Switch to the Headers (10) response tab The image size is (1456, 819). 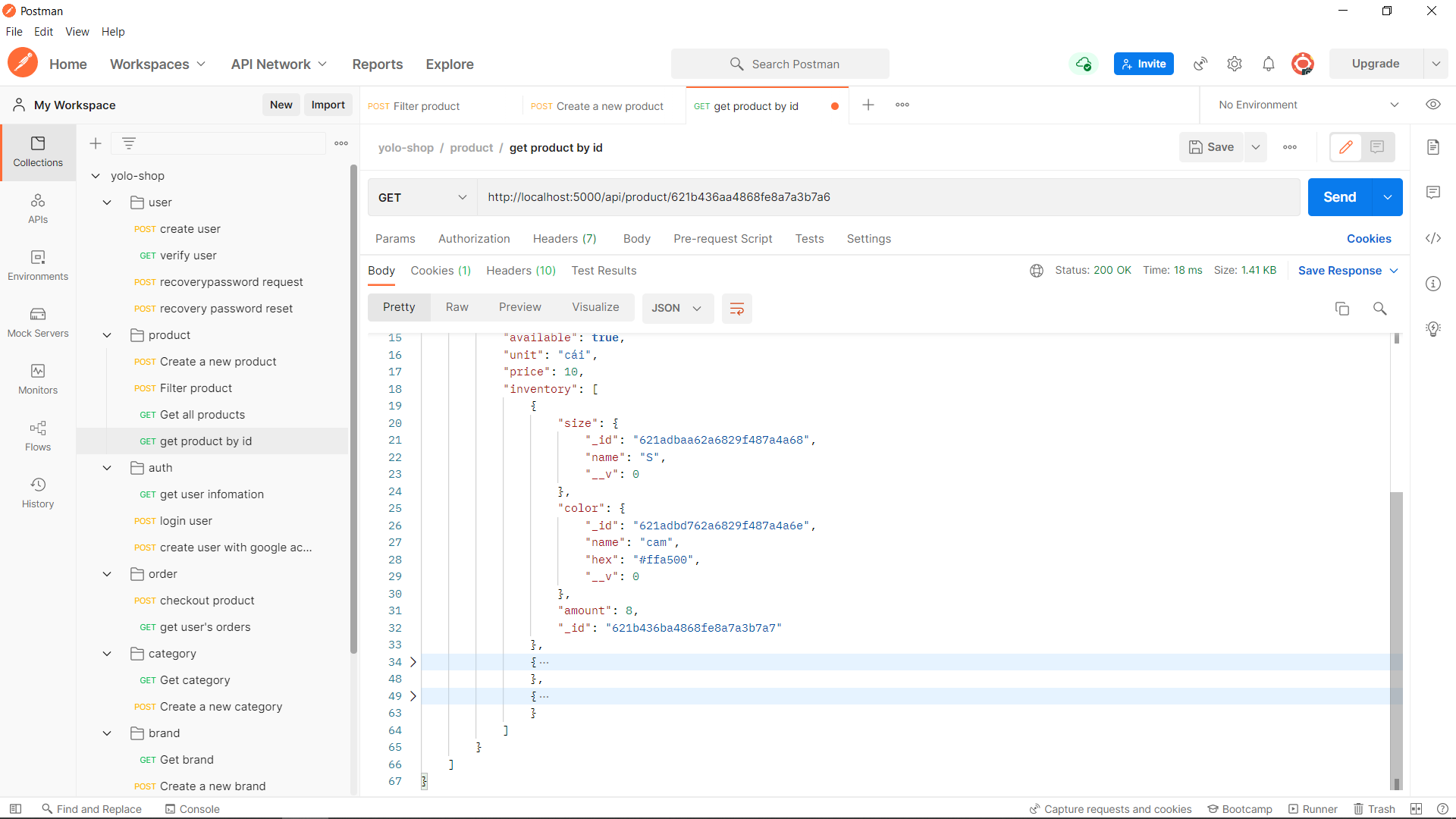(520, 271)
